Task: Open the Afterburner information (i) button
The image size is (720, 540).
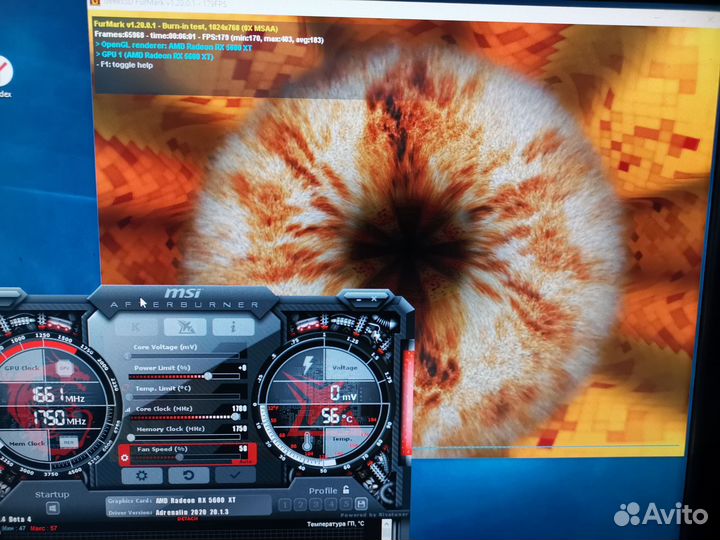Action: [x=234, y=326]
